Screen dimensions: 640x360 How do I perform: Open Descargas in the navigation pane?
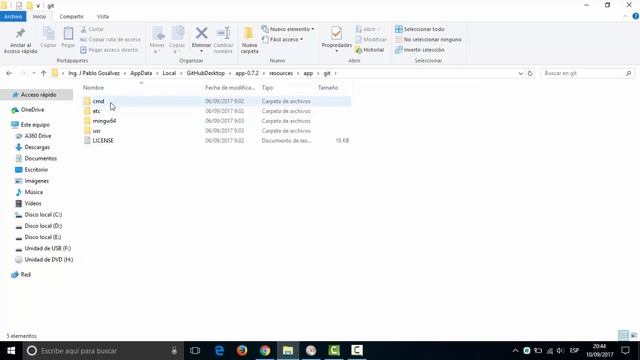pos(33,147)
